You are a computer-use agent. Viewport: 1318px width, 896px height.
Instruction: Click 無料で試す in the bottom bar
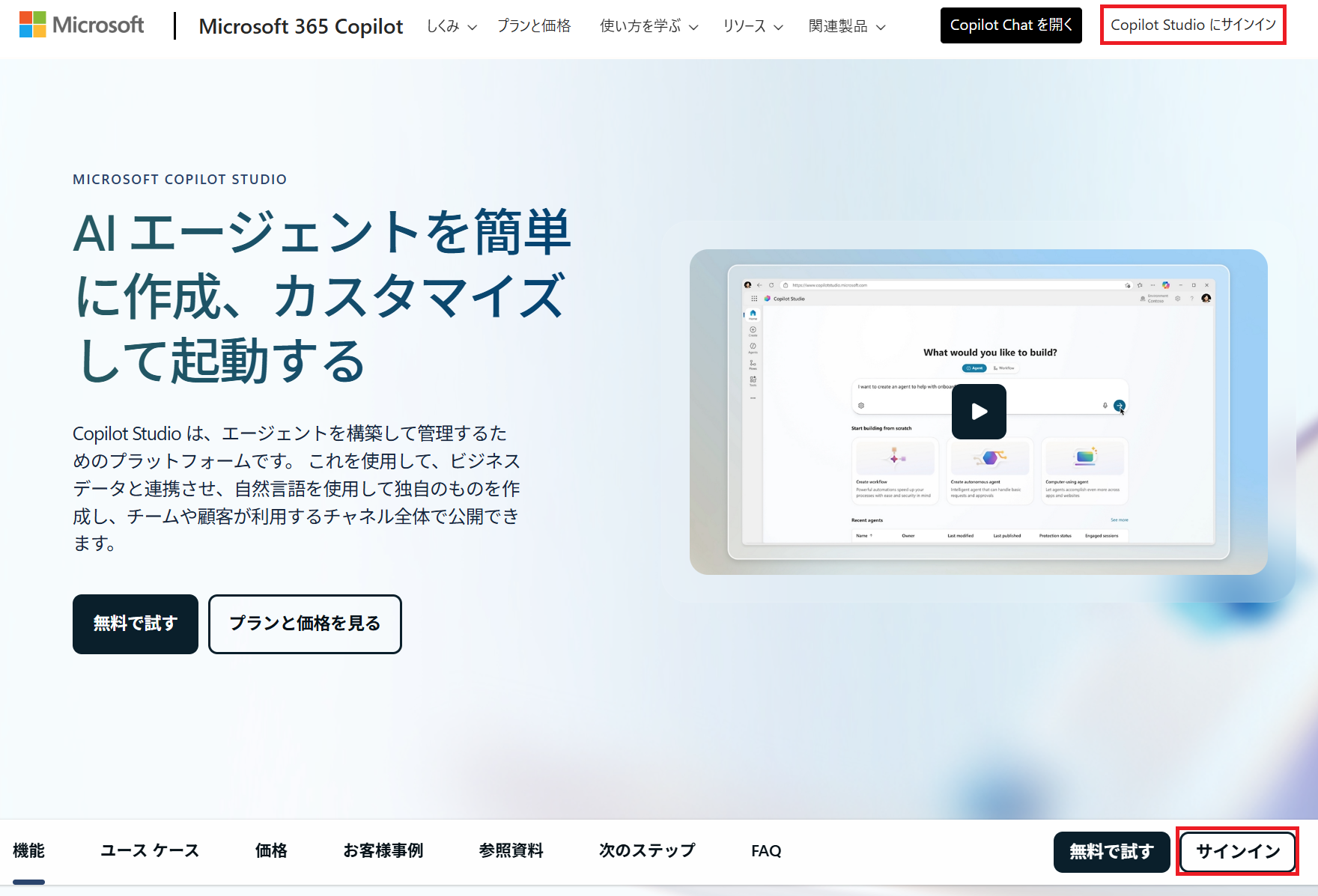(1111, 852)
